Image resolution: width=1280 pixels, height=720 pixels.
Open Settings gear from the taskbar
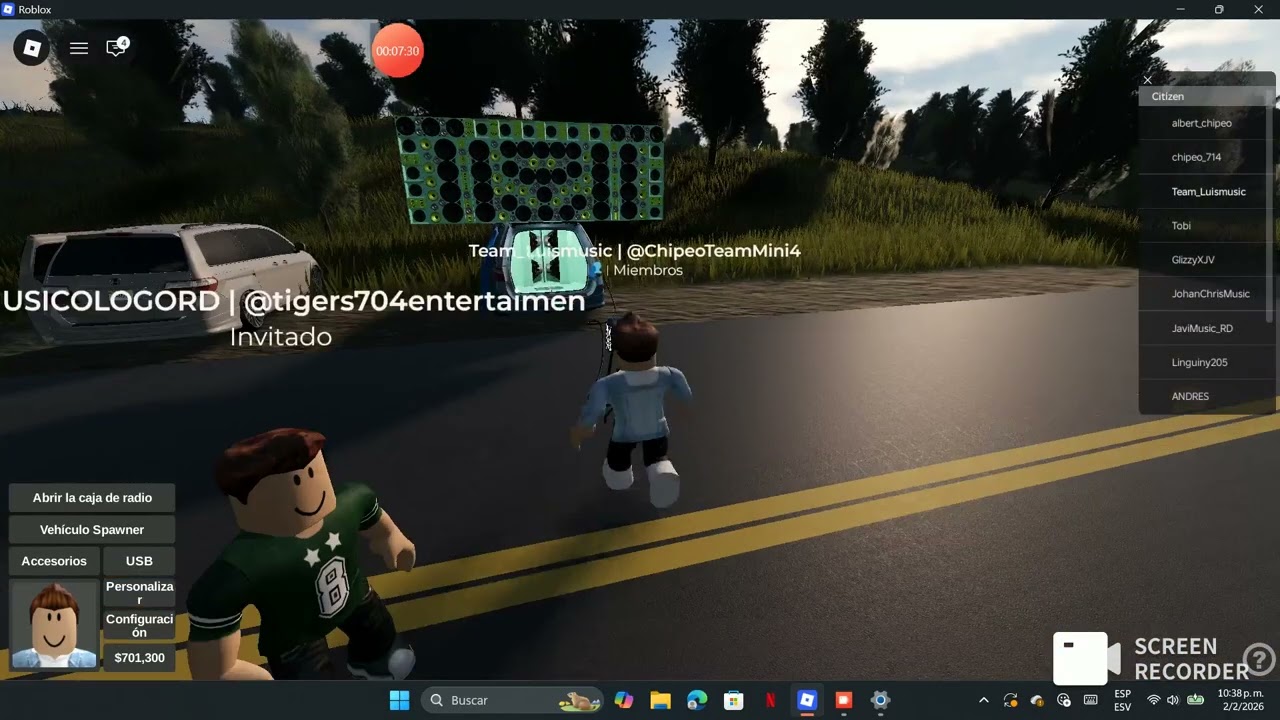pos(880,700)
